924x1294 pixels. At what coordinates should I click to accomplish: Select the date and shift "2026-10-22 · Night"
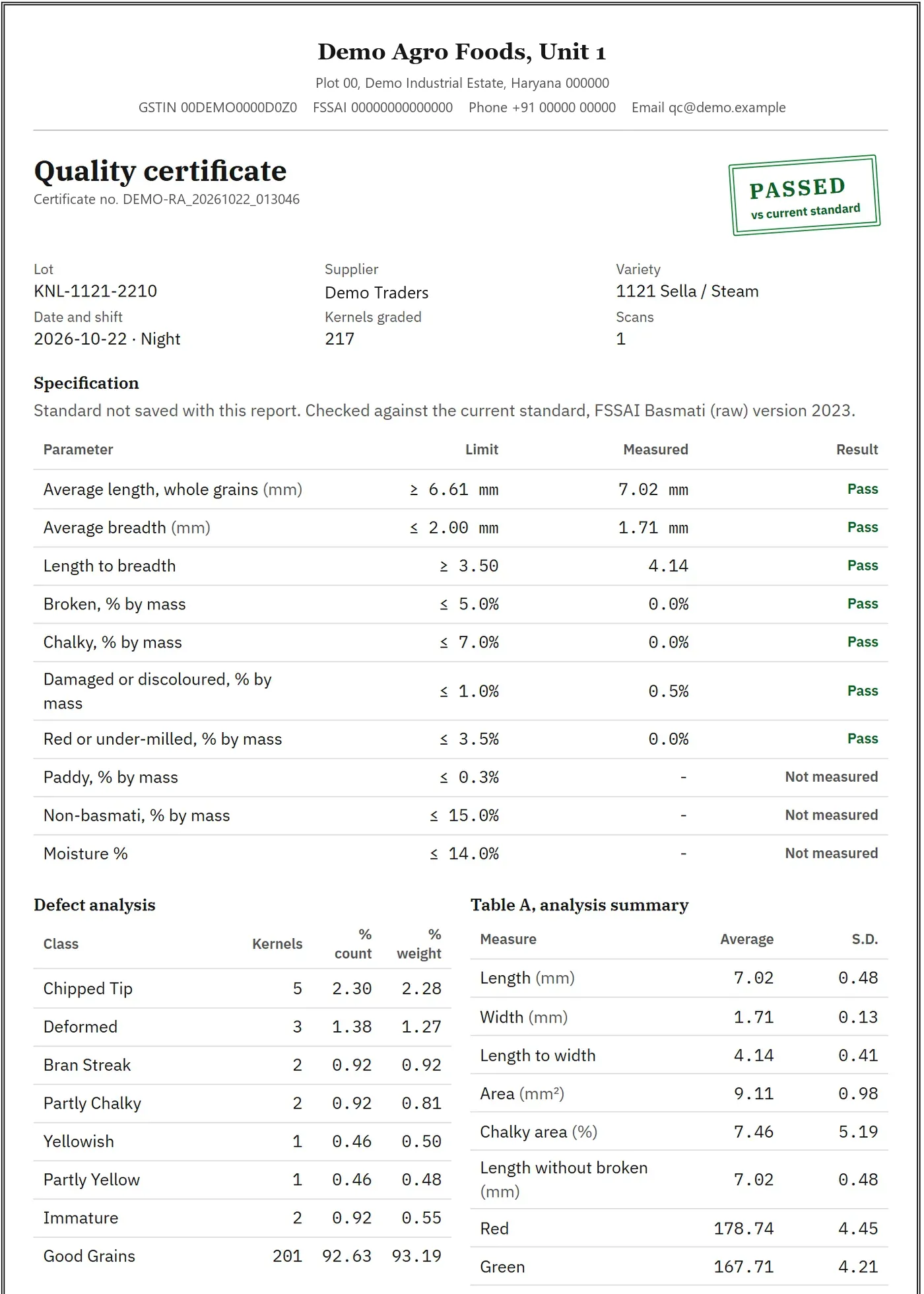107,339
